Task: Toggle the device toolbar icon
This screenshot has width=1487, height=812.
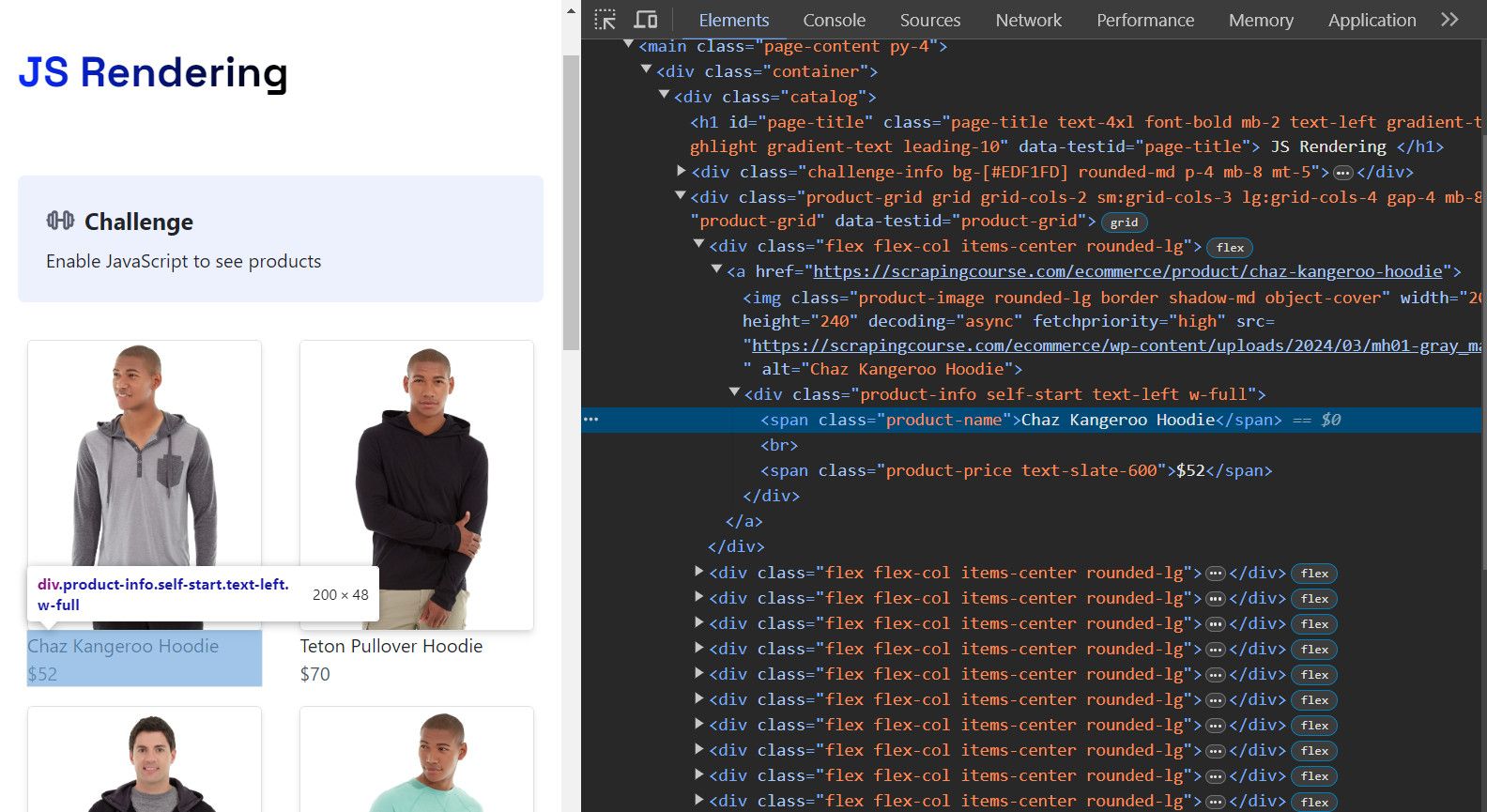Action: click(646, 20)
